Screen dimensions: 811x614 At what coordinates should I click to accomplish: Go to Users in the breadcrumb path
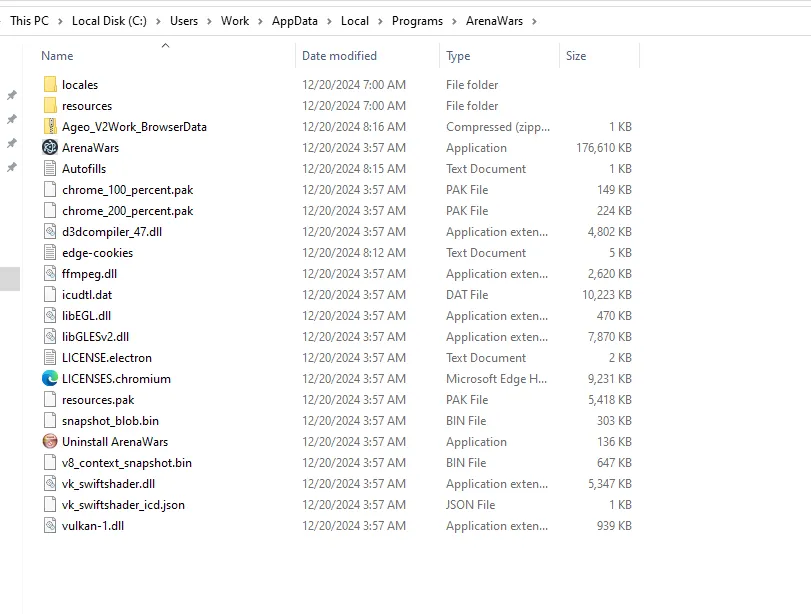(184, 21)
